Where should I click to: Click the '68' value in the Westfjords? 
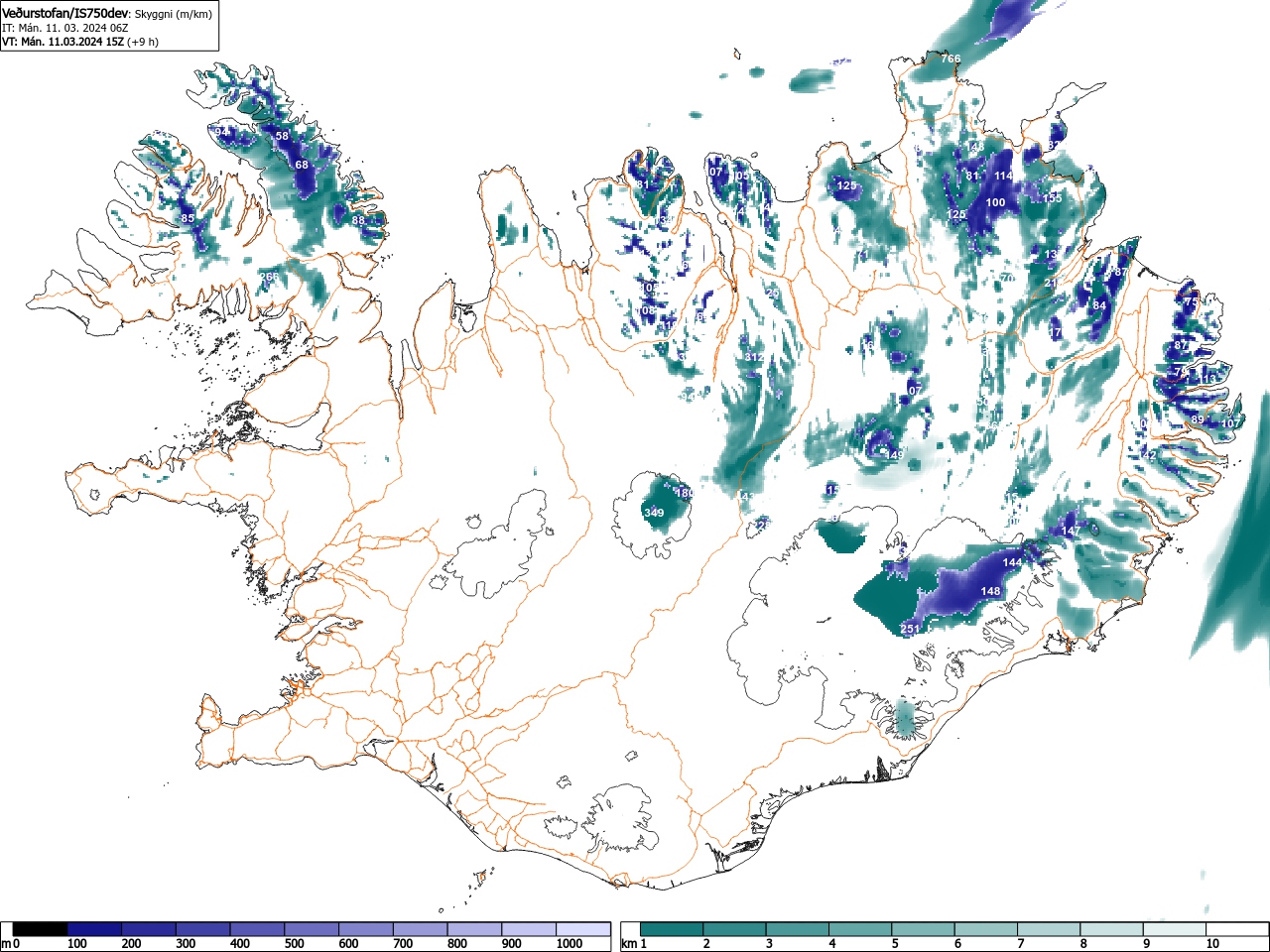tap(302, 165)
